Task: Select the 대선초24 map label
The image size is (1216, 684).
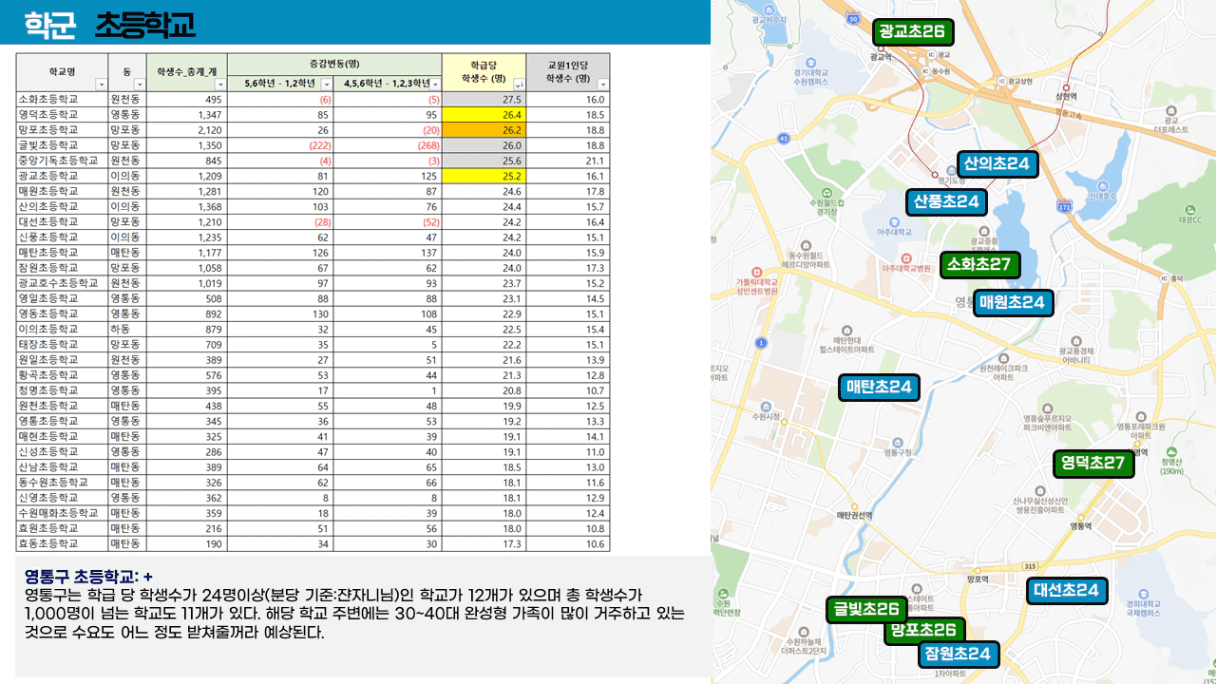Action: point(1067,591)
